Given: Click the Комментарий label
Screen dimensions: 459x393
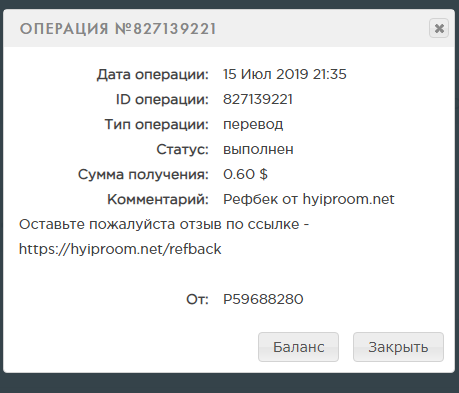Looking at the screenshot, I should click(x=158, y=200).
